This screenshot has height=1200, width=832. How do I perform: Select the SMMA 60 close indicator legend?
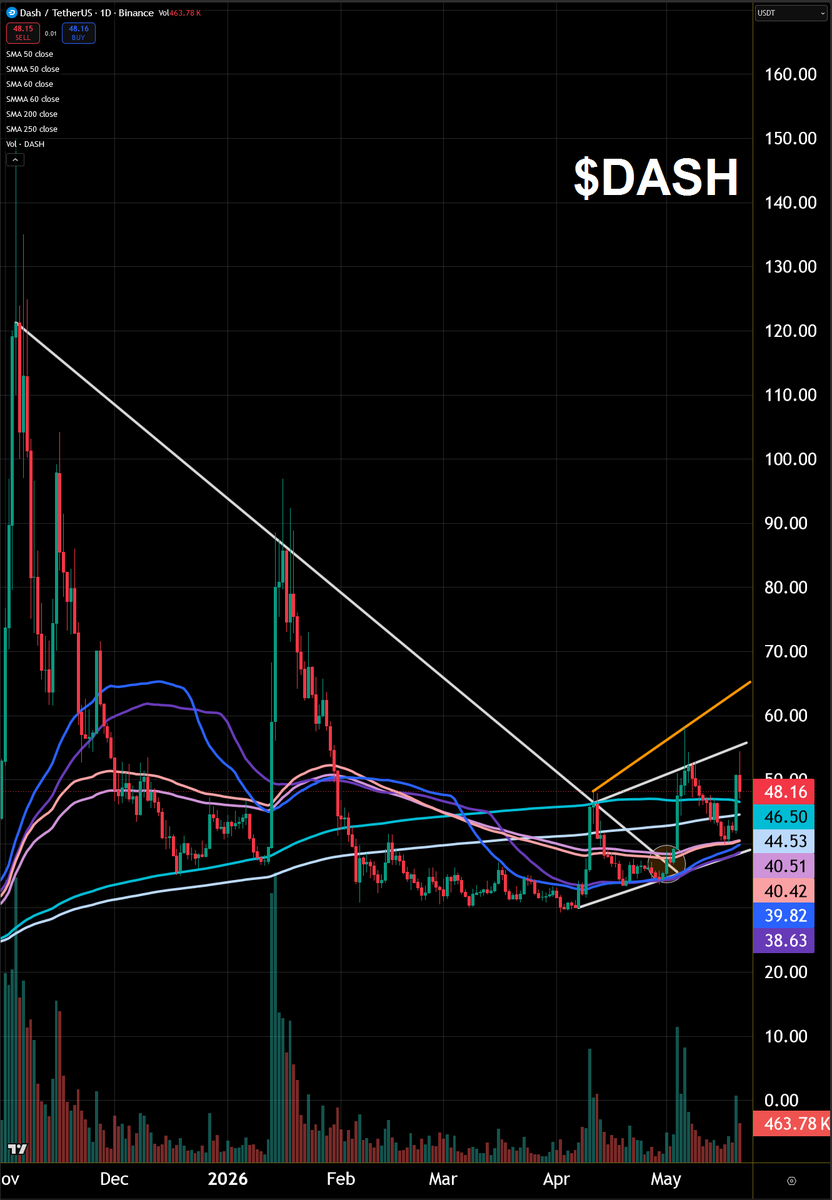coord(32,99)
